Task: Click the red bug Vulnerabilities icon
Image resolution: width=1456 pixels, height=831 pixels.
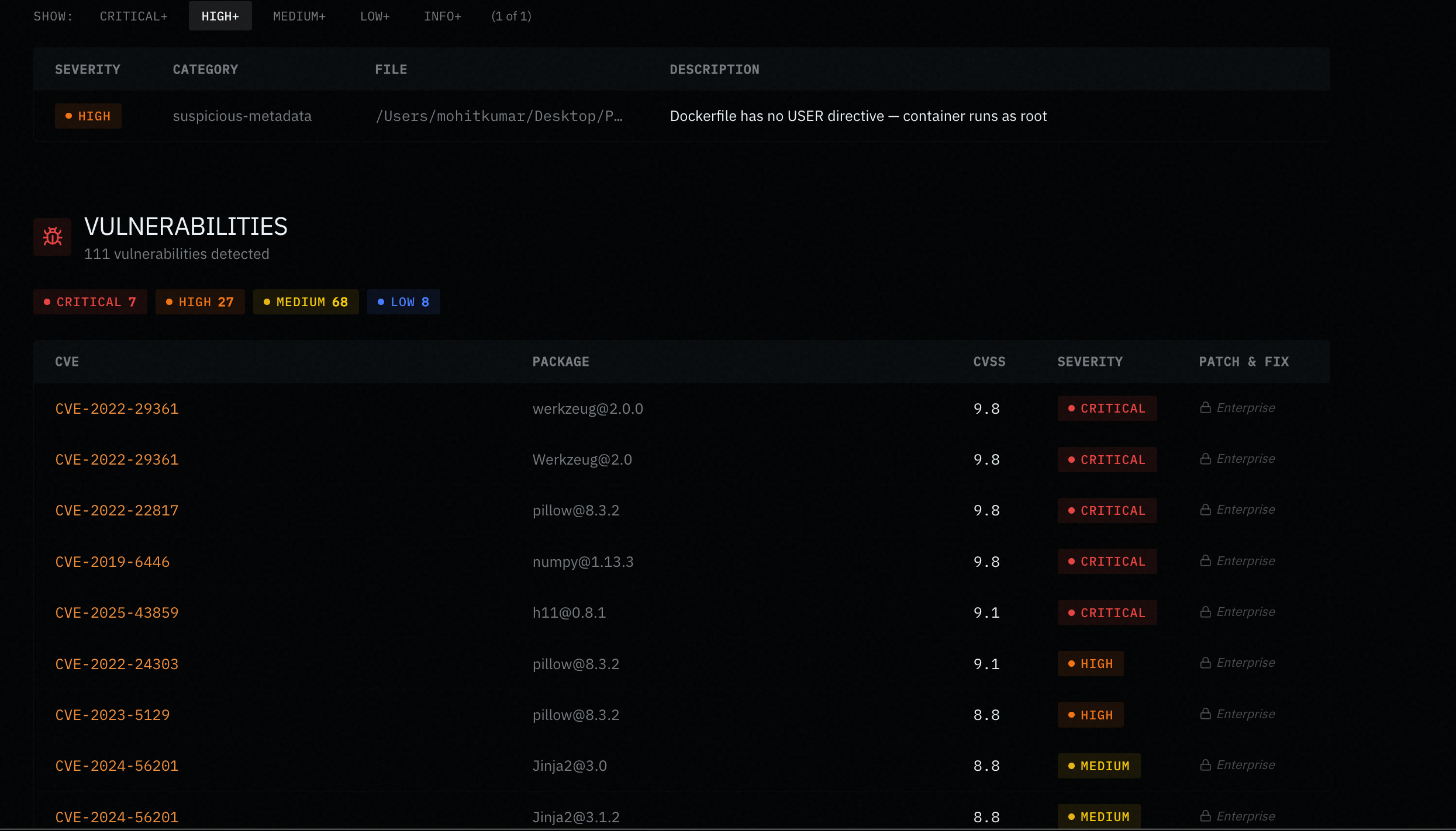Action: (53, 237)
